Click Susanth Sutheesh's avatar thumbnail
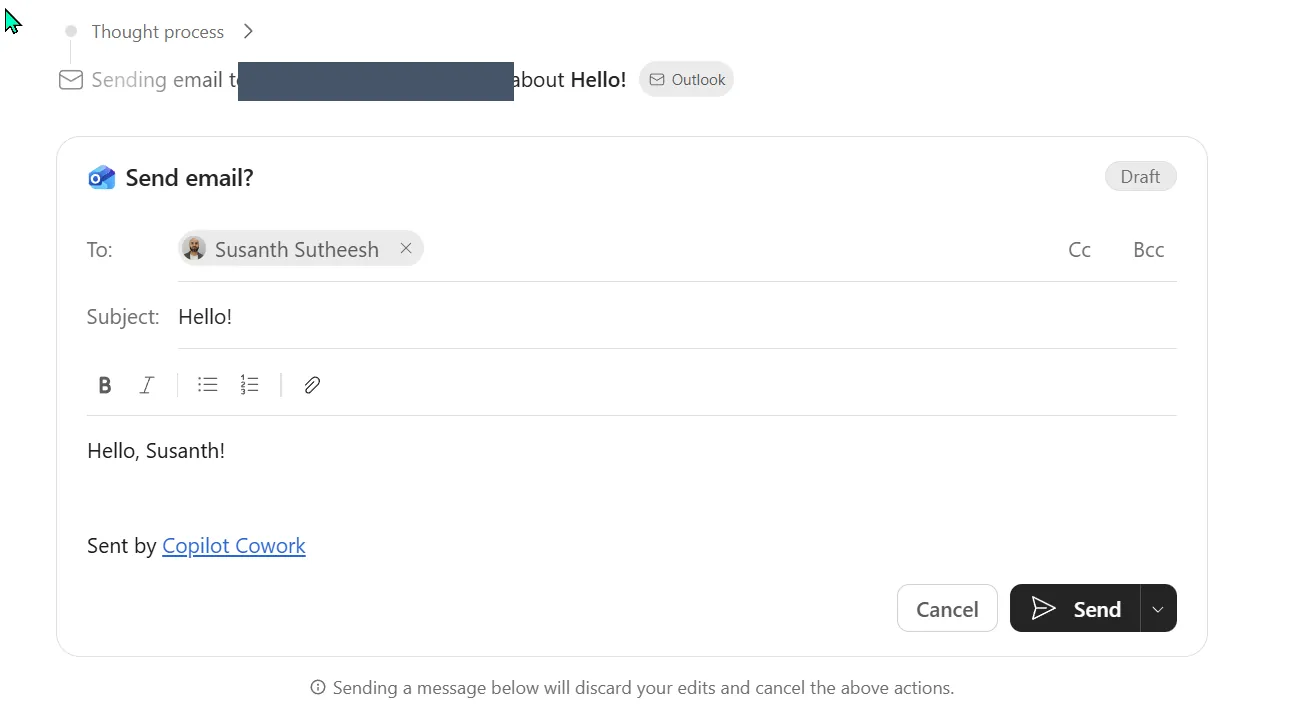 194,249
